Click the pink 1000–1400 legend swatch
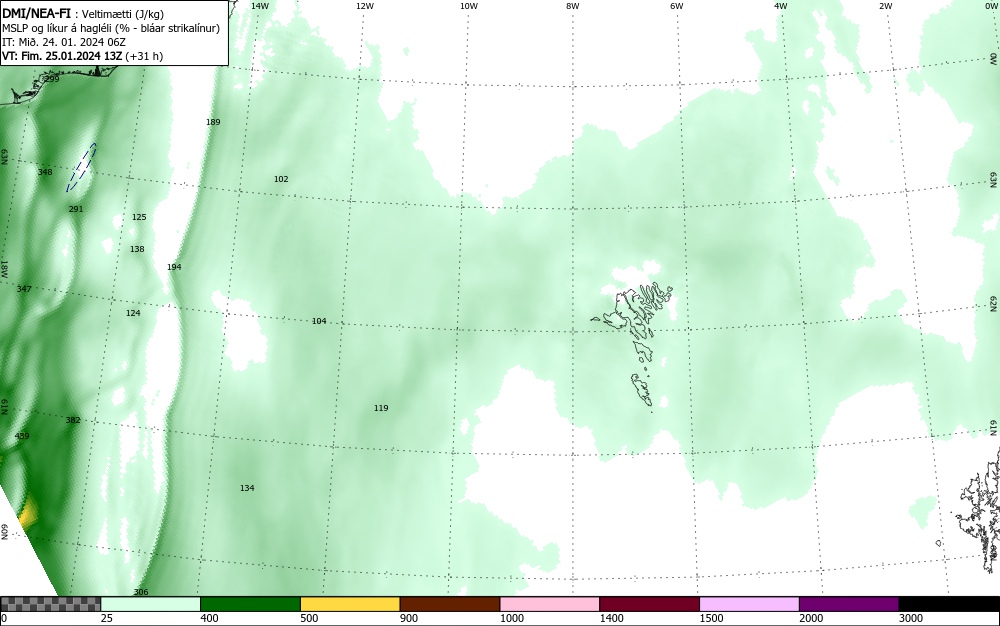The height and width of the screenshot is (626, 1000). pos(550,604)
